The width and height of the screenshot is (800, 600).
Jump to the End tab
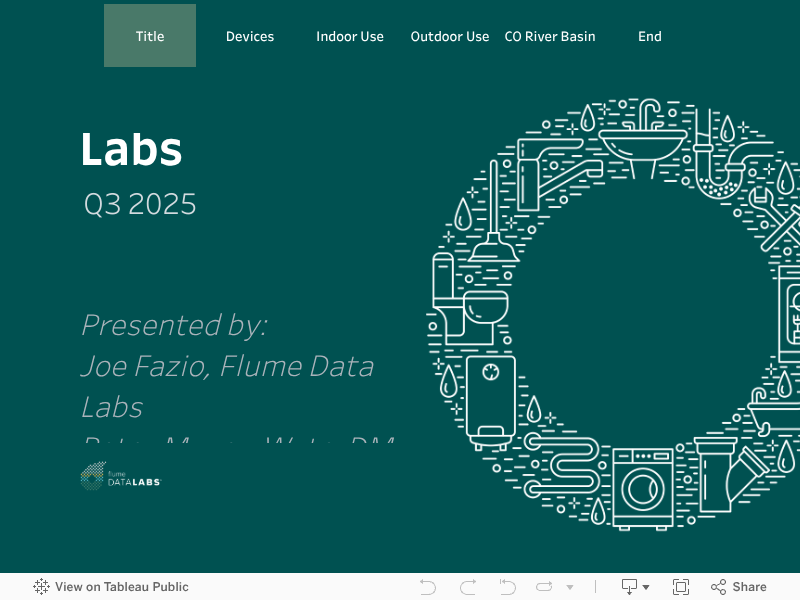click(x=650, y=36)
